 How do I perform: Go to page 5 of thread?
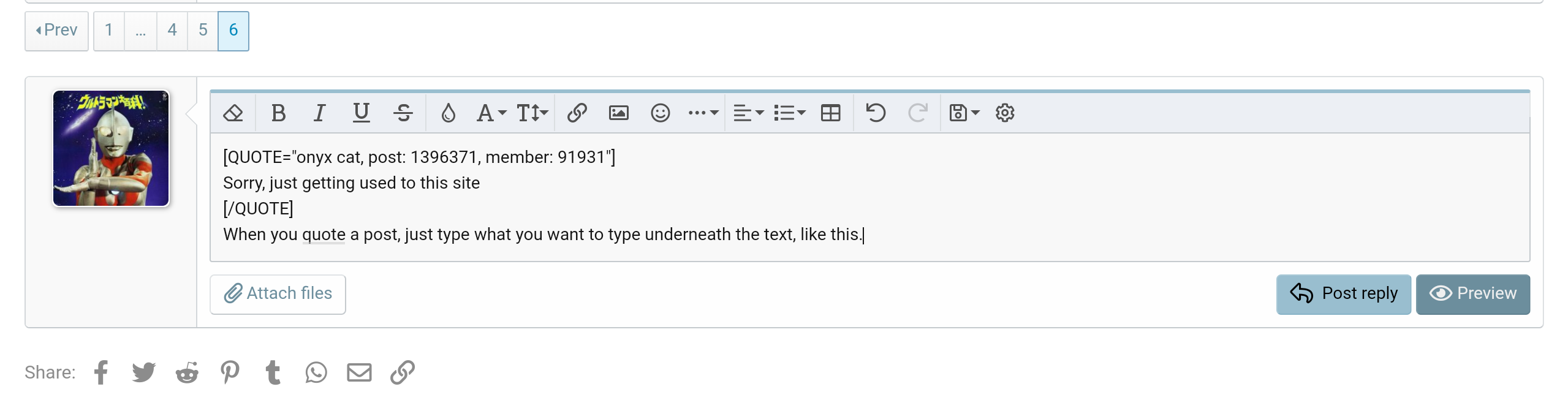(x=203, y=31)
